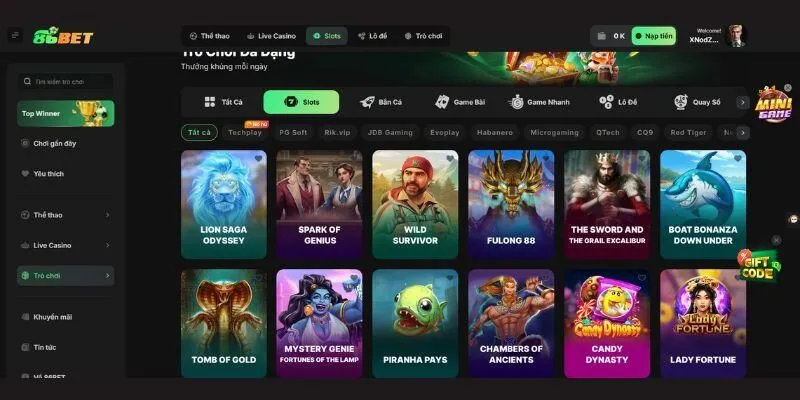Open the Top Winner banner
The height and width of the screenshot is (400, 800).
(x=66, y=113)
